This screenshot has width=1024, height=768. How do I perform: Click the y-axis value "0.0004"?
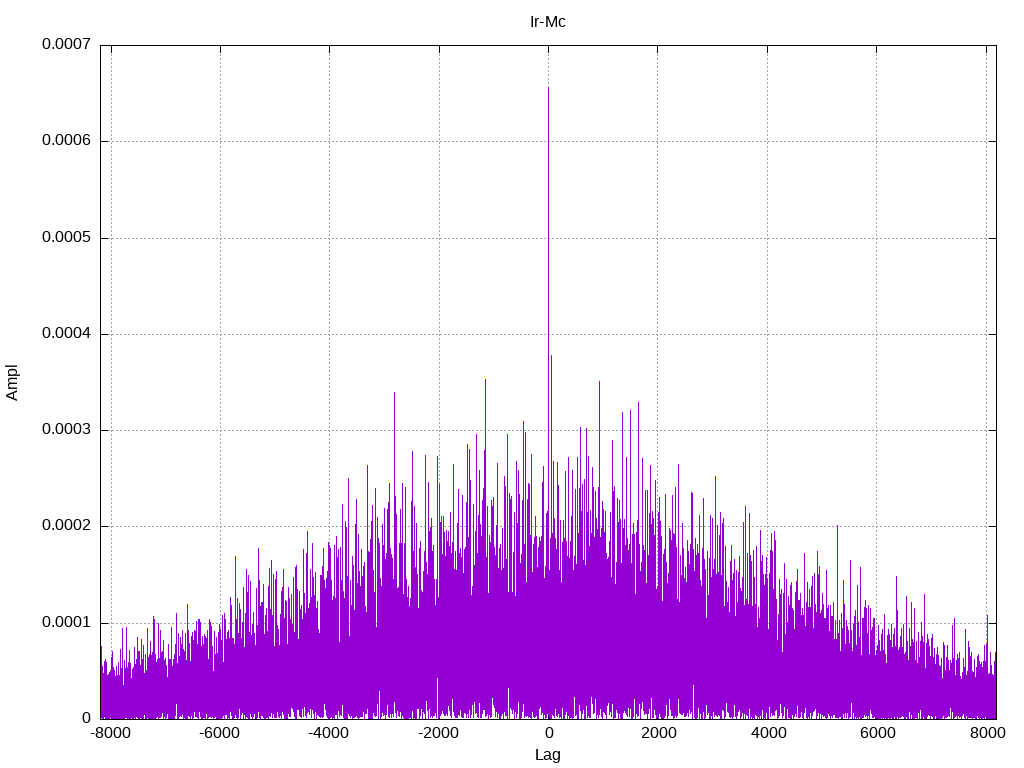[x=66, y=333]
